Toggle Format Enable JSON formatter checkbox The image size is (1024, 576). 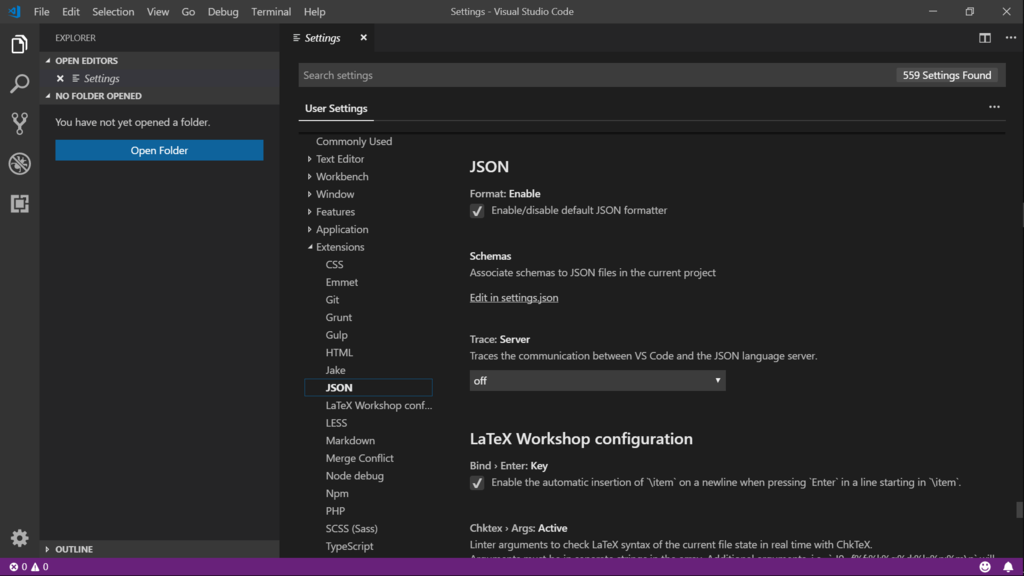[477, 211]
